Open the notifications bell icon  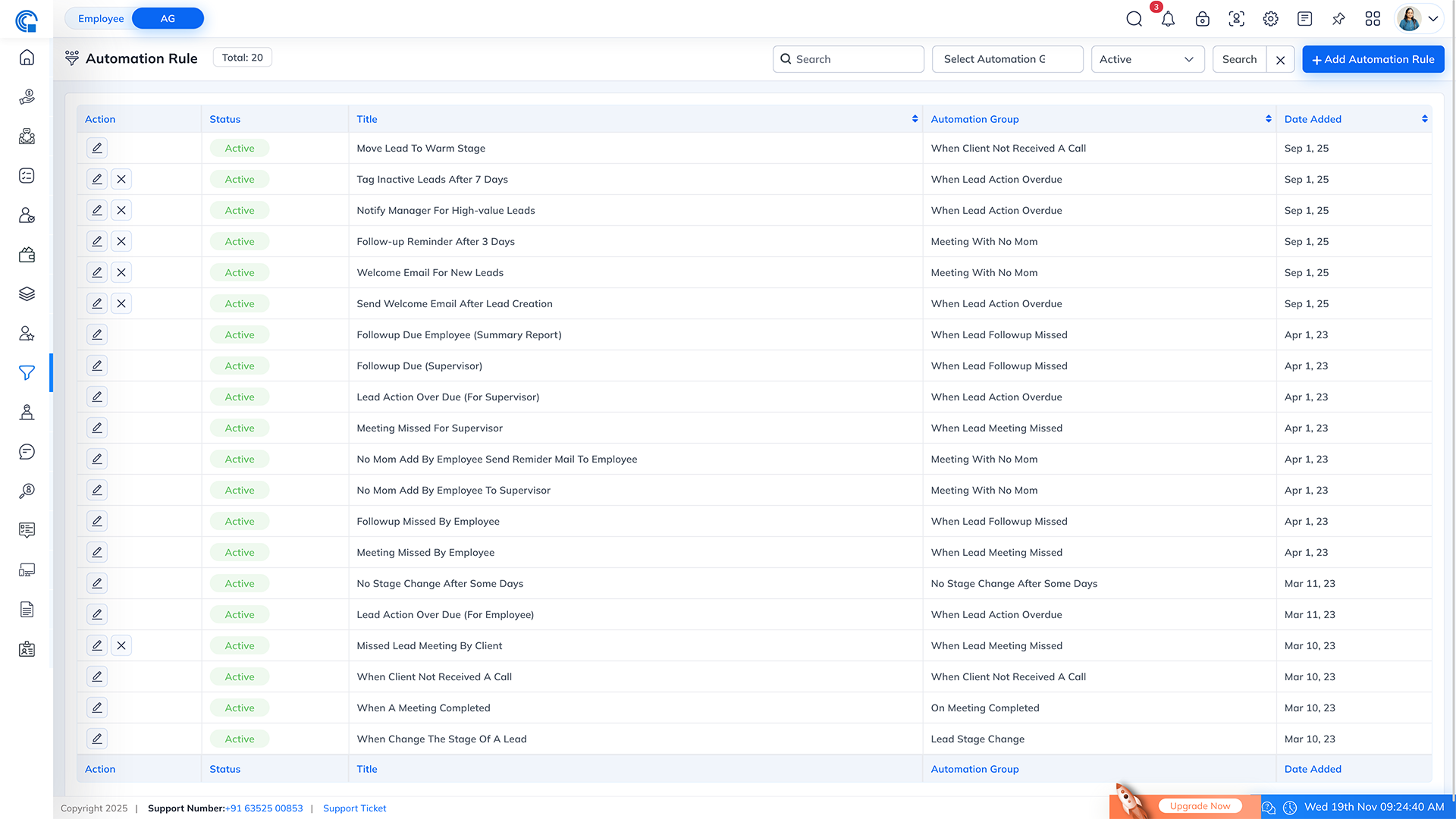[x=1168, y=19]
